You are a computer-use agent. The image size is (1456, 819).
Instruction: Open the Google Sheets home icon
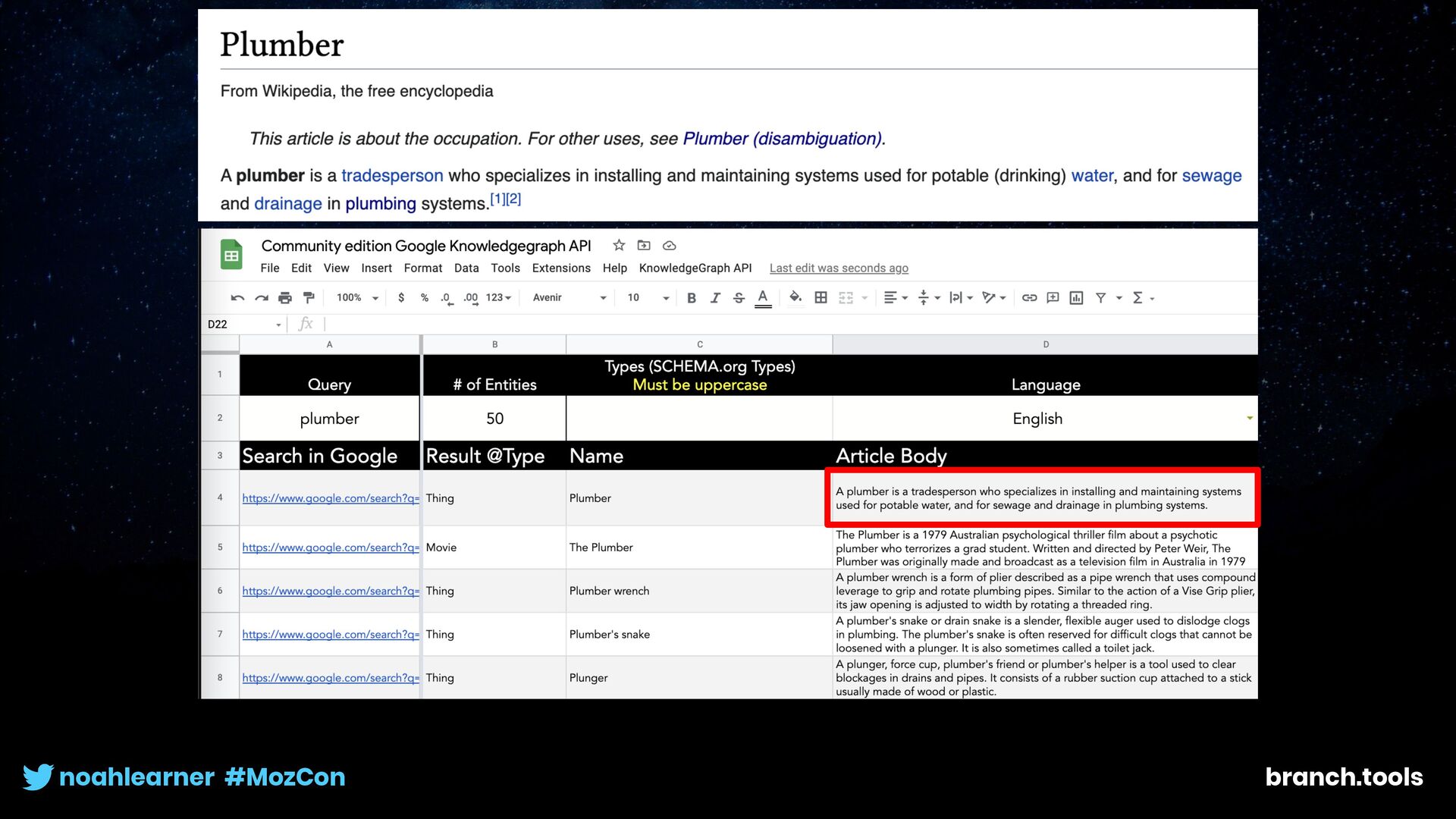231,255
